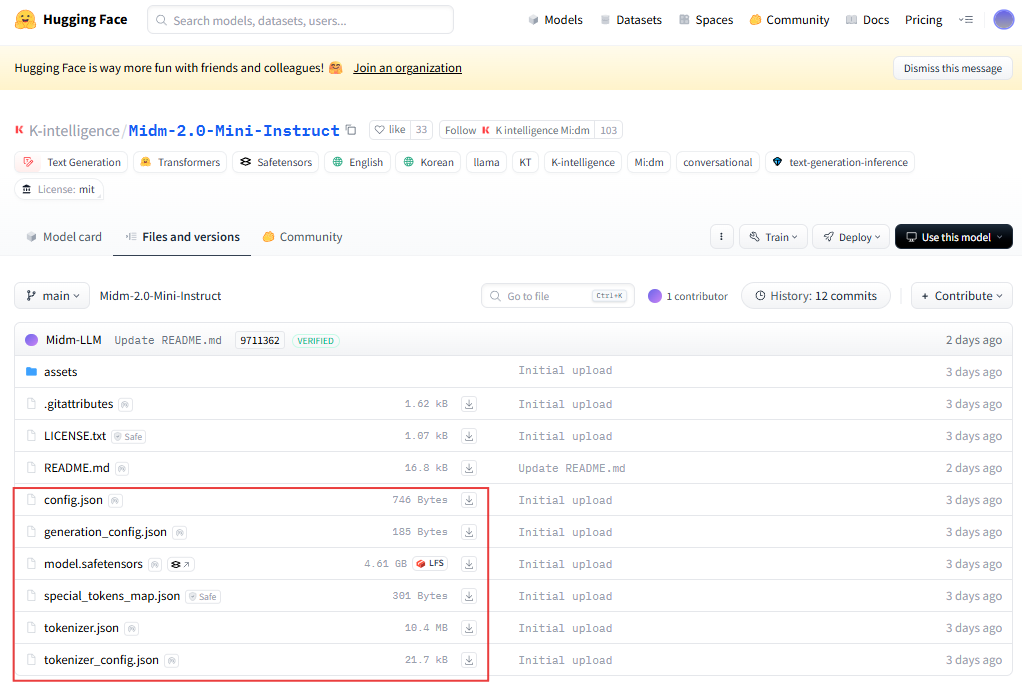1022x688 pixels.
Task: Open Spaces in the top navigation
Action: point(706,20)
